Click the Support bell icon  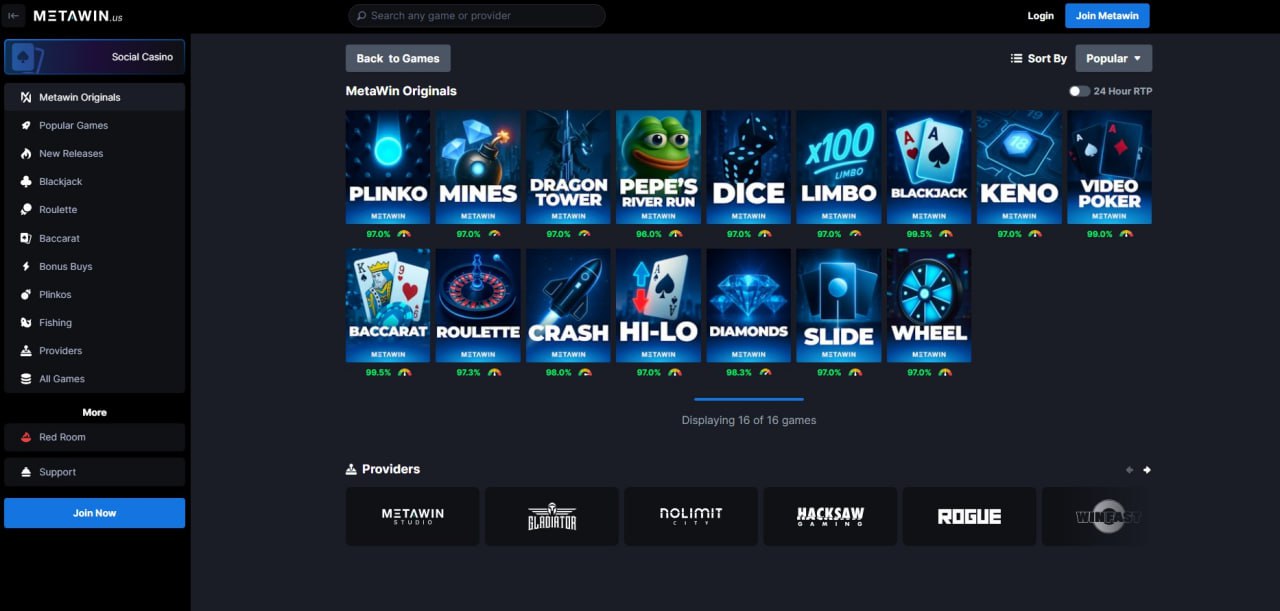(26, 472)
